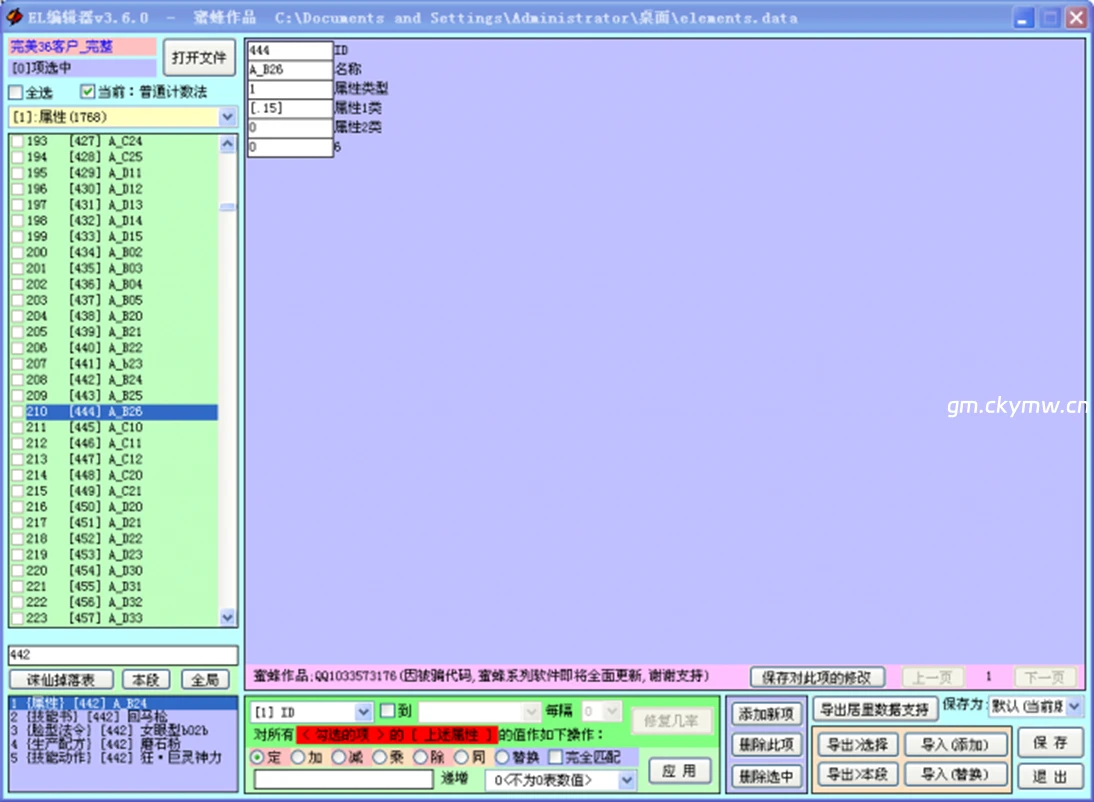This screenshot has height=802, width=1094.
Task: Select the 除 divide radio button
Action: tap(421, 757)
